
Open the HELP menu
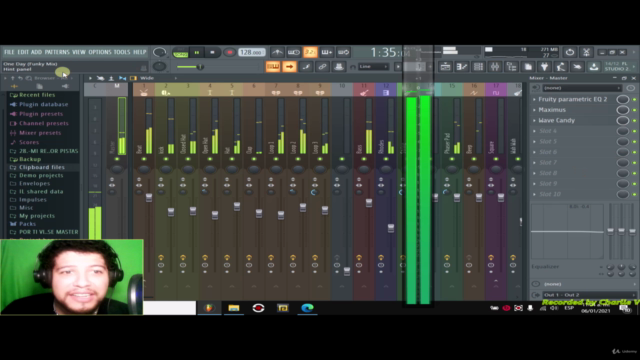click(x=140, y=52)
